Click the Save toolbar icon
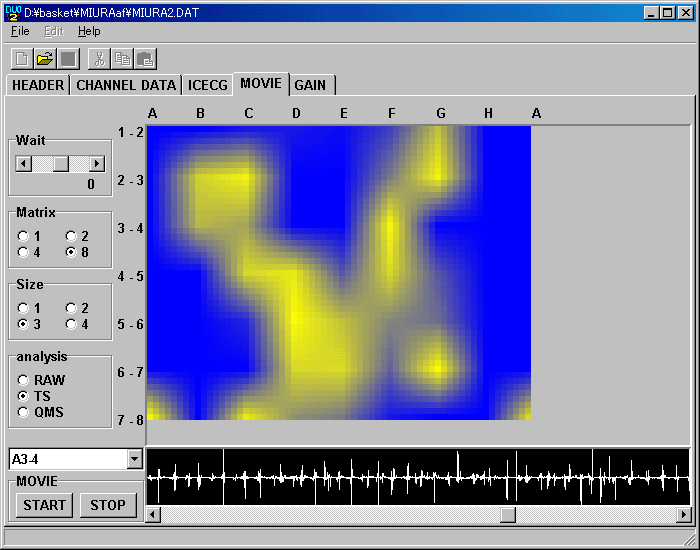 67,59
